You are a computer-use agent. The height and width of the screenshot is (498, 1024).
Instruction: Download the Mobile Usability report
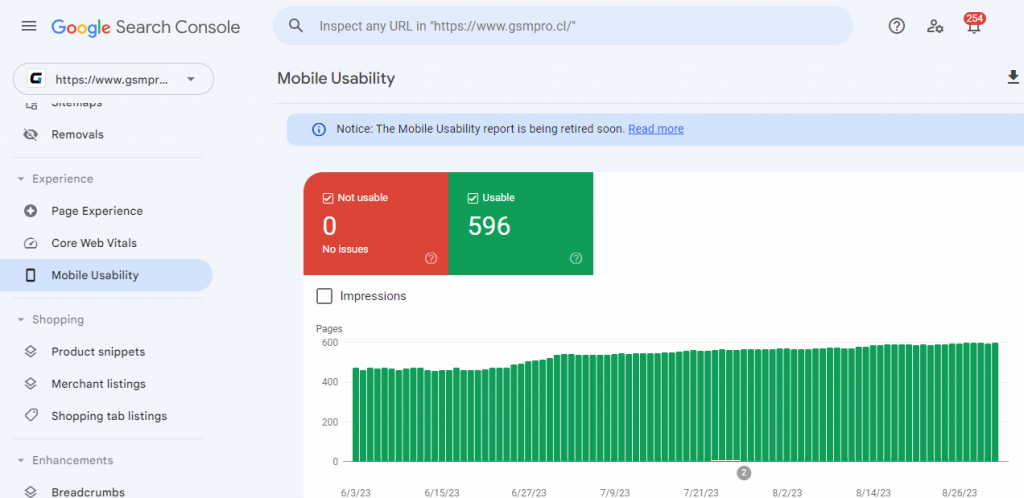pyautogui.click(x=1013, y=78)
